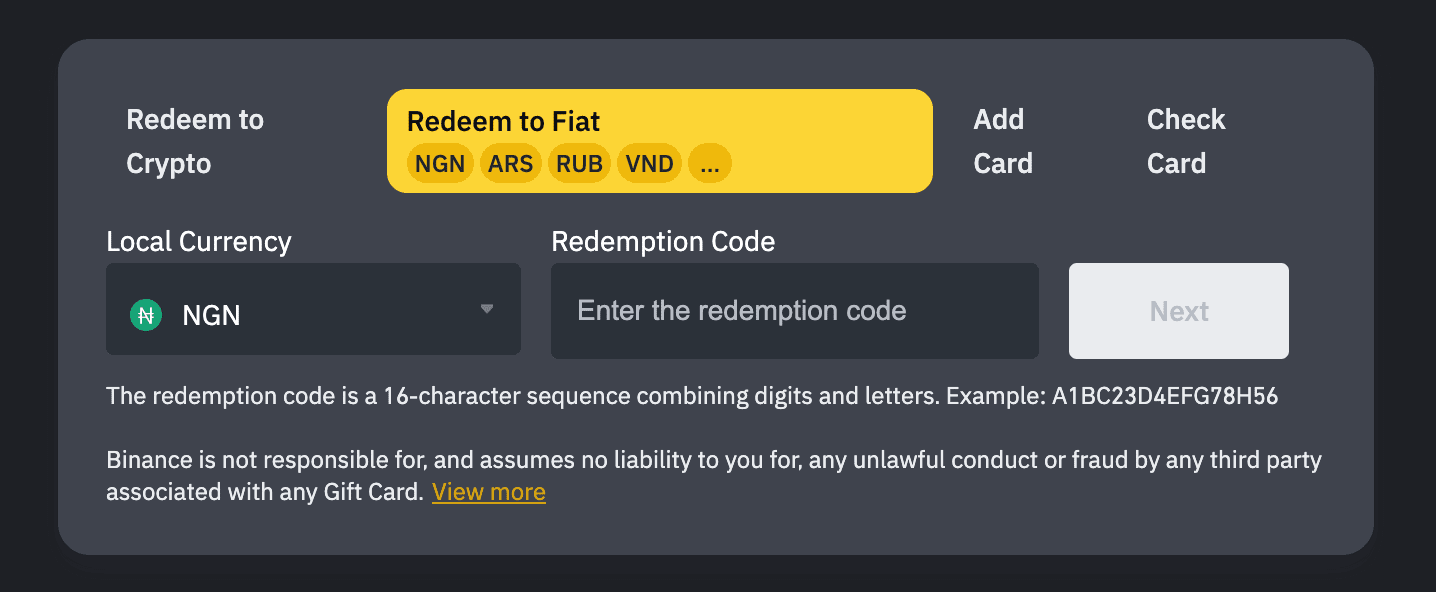Click the Local Currency label
This screenshot has height=592, width=1436.
(199, 242)
